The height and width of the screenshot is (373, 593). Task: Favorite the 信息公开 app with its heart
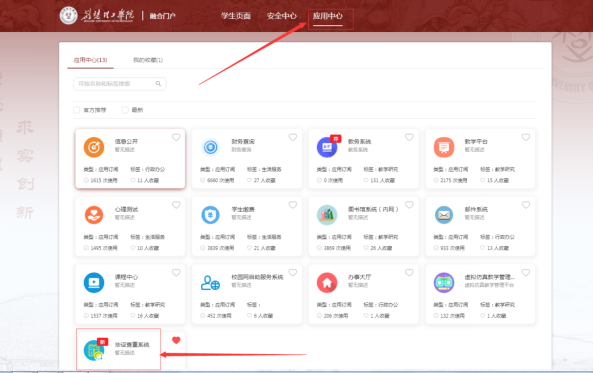[x=176, y=137]
